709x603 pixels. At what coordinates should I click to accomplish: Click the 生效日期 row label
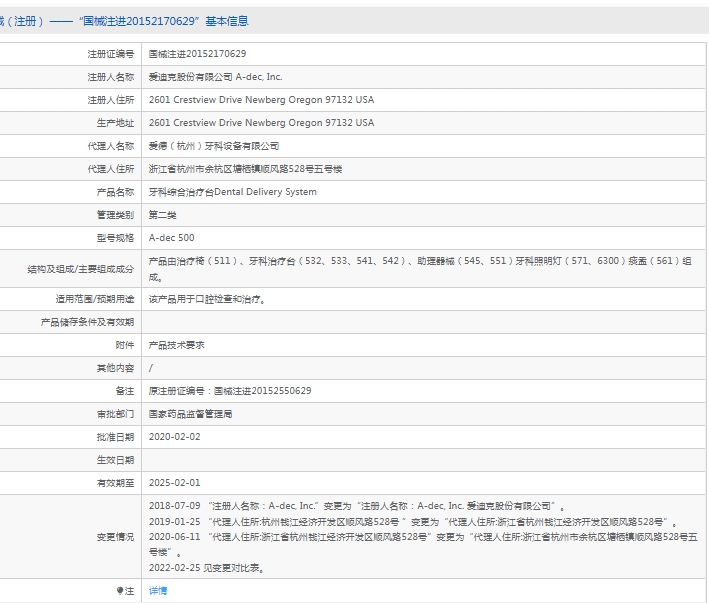[x=115, y=460]
